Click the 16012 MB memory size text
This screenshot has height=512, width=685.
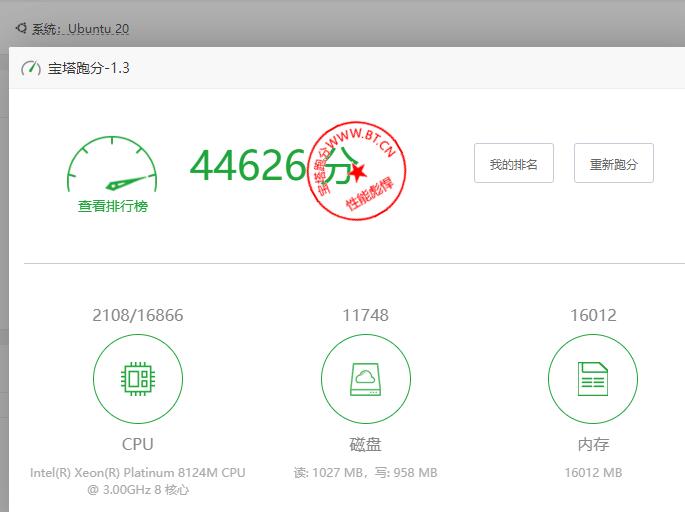coord(593,473)
